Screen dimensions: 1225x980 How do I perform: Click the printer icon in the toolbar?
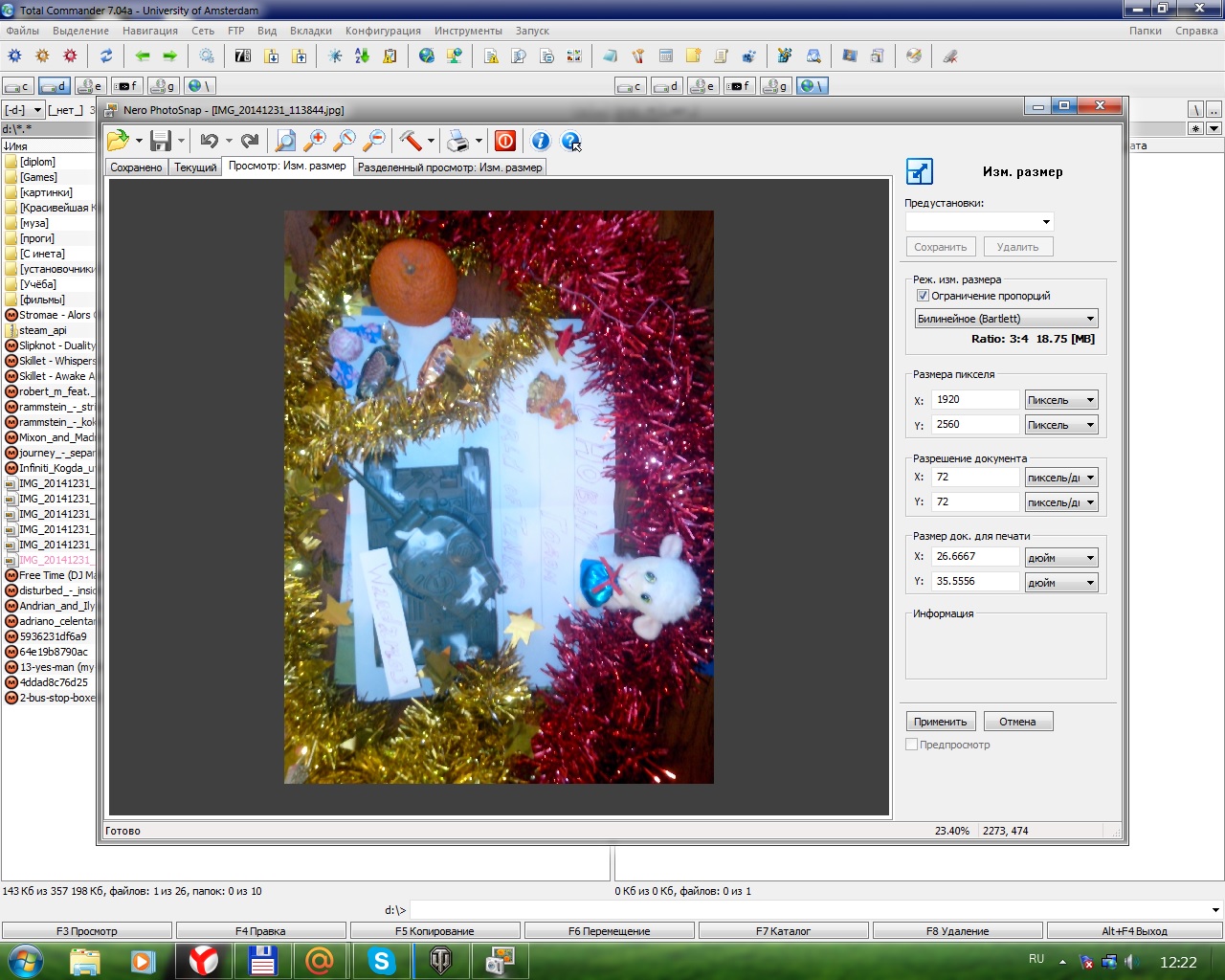pyautogui.click(x=458, y=142)
